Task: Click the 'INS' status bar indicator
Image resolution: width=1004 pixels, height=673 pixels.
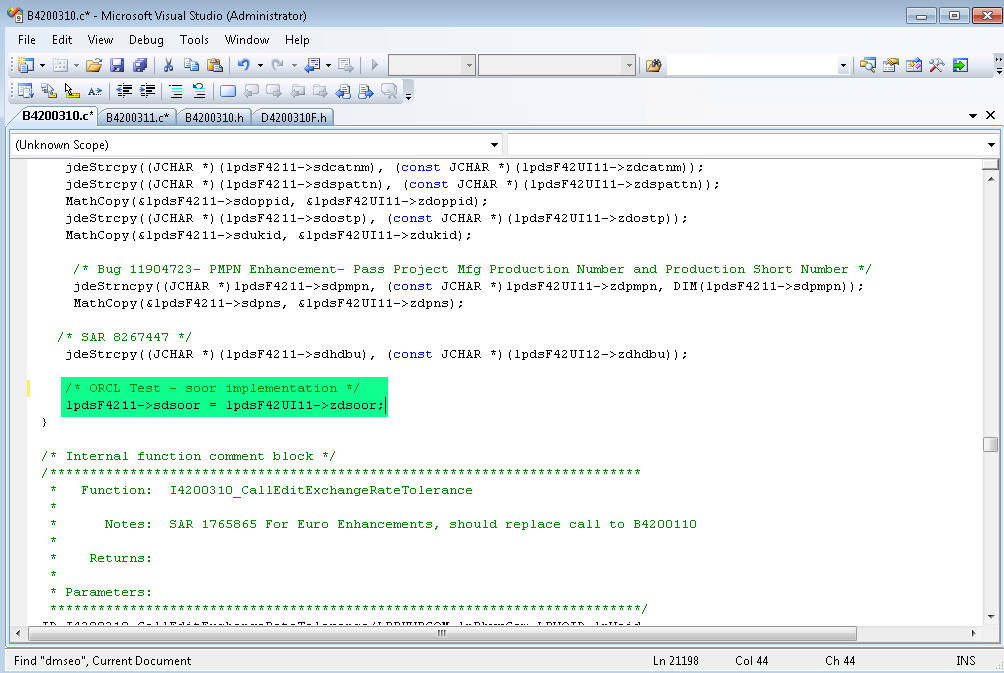Action: click(x=966, y=661)
